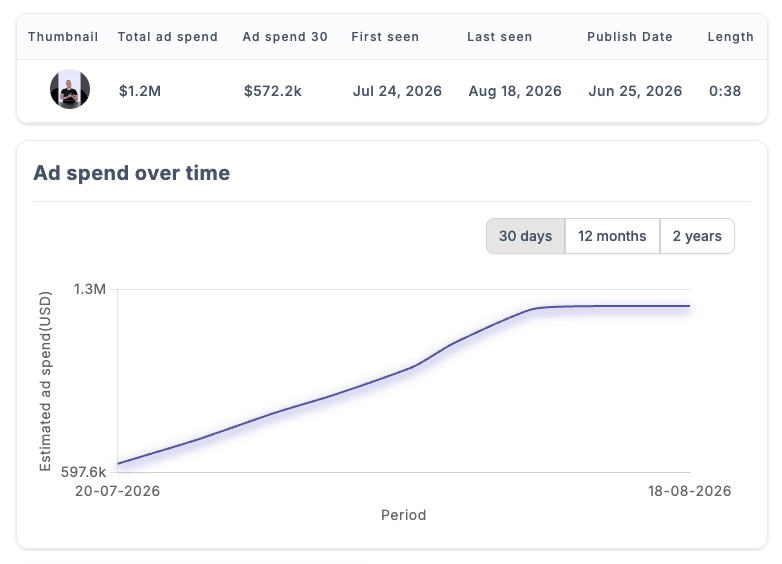
Task: Select the $572.2k ad spend cell
Action: (x=272, y=91)
